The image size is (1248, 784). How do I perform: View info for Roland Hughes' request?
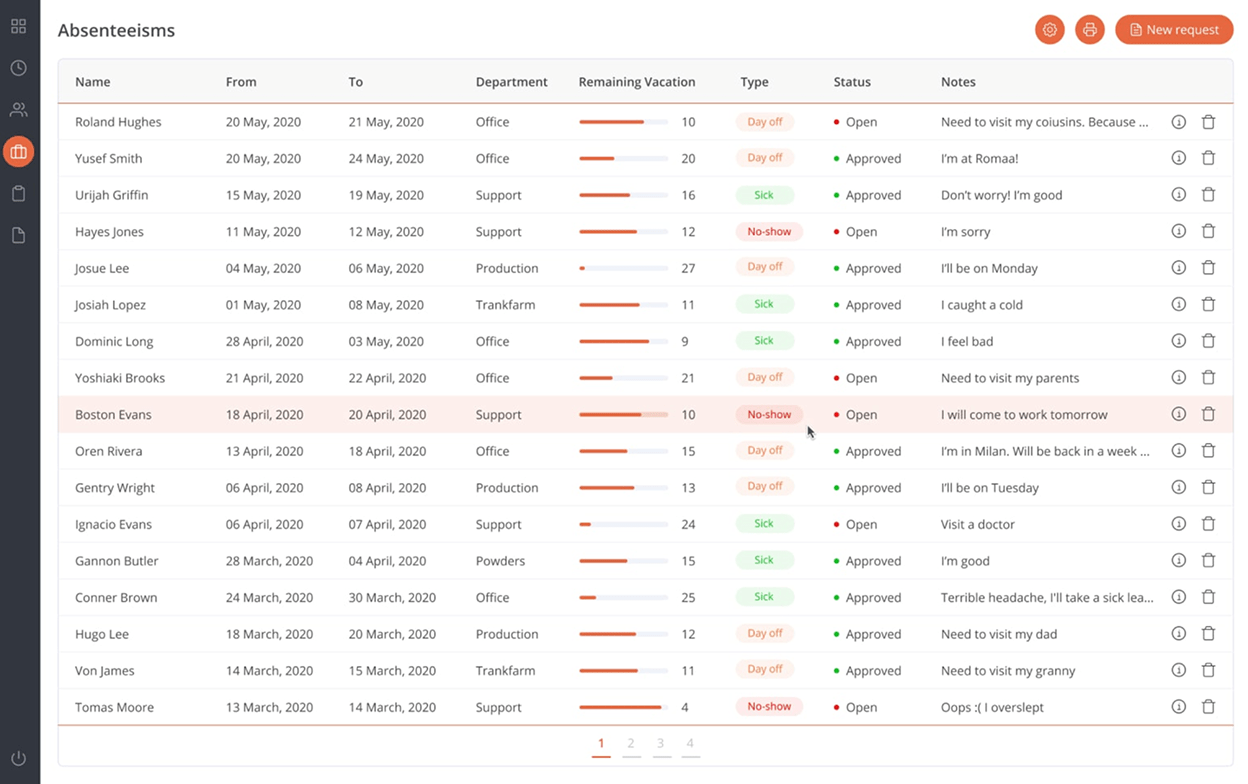(x=1178, y=121)
